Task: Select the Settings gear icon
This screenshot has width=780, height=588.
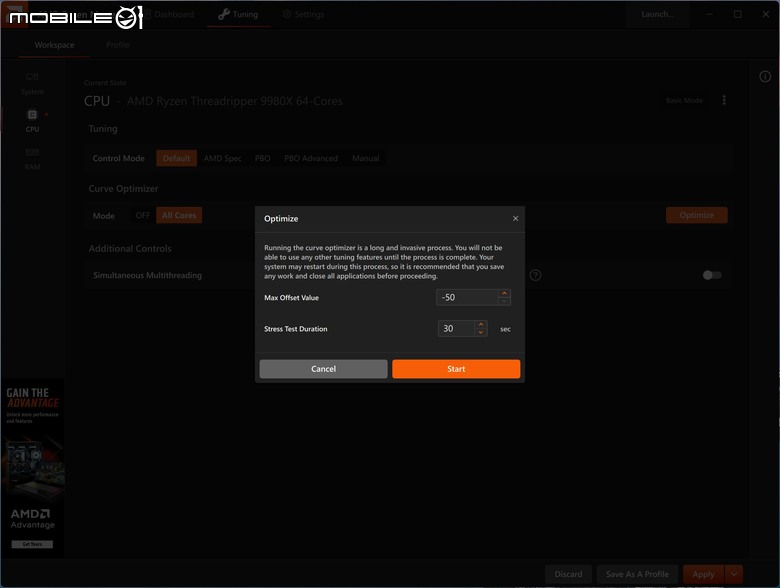Action: tap(287, 14)
